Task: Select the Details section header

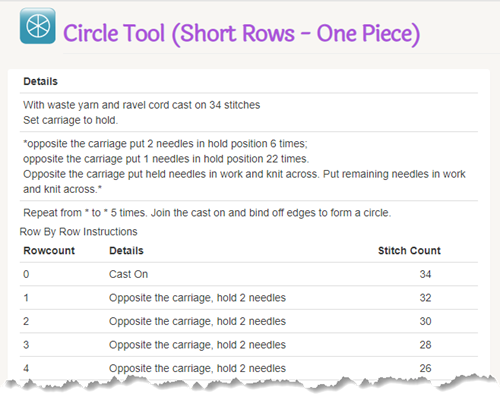Action: pos(40,81)
